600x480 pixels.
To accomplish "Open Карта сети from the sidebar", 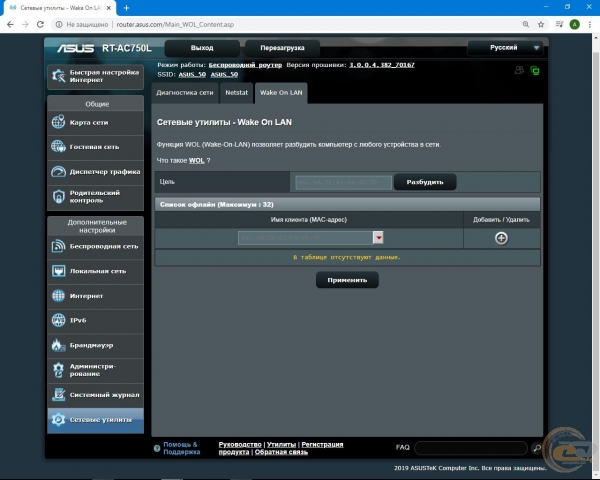I will pyautogui.click(x=95, y=122).
